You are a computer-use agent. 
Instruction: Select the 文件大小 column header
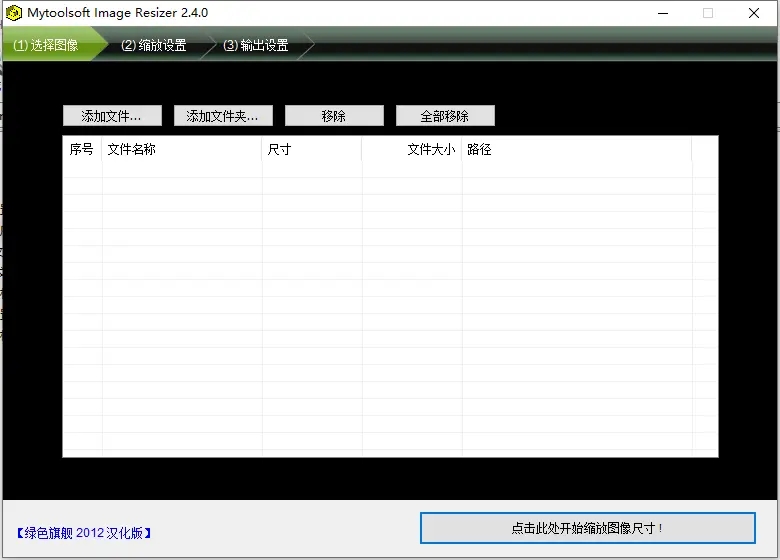(x=412, y=149)
